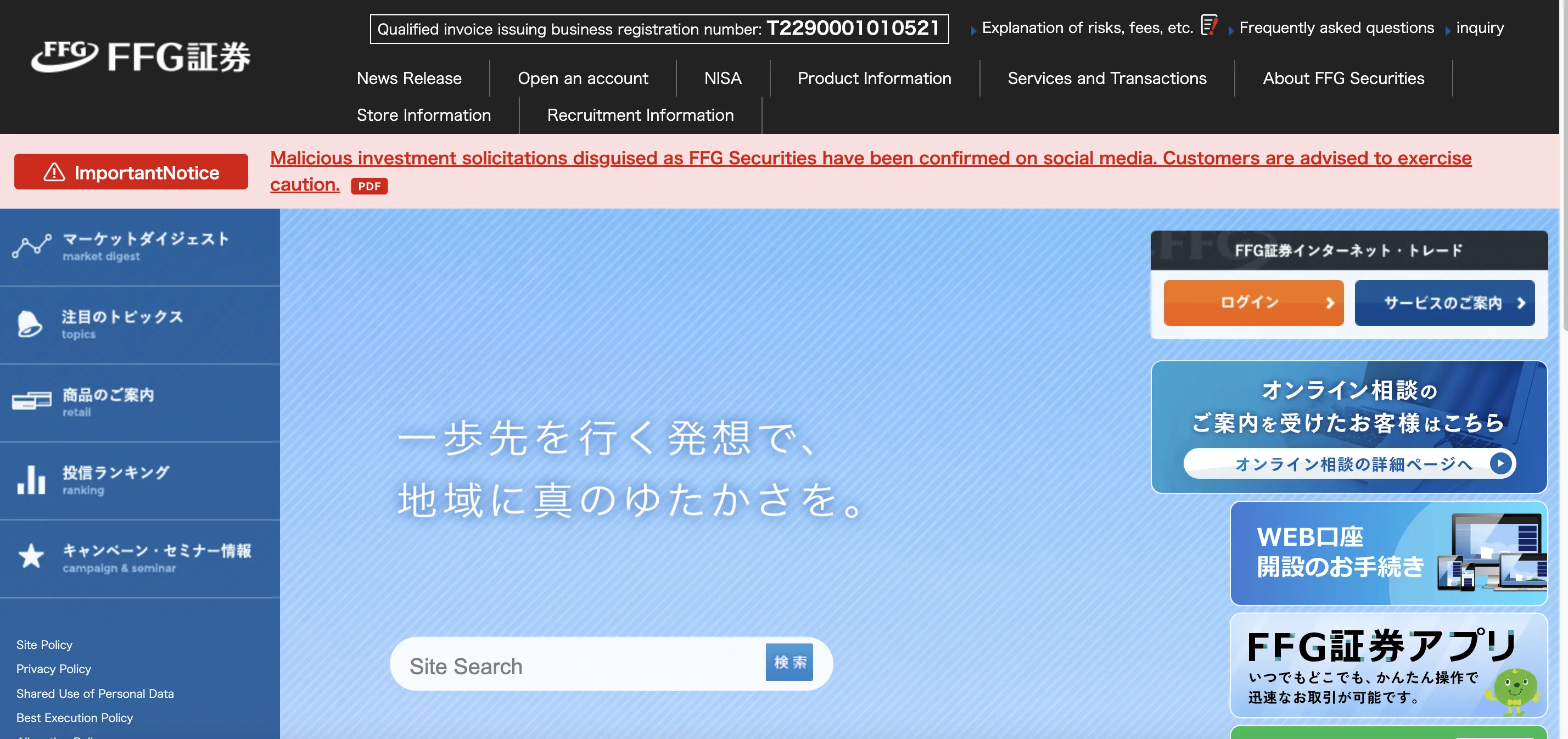Open Site Policy link
1568x739 pixels.
pyautogui.click(x=44, y=645)
